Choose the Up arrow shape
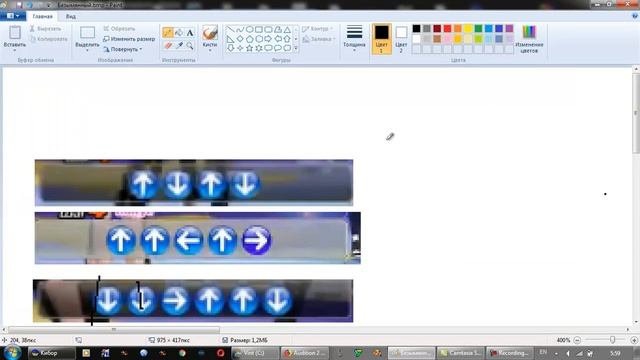640x360 pixels. 287,39
